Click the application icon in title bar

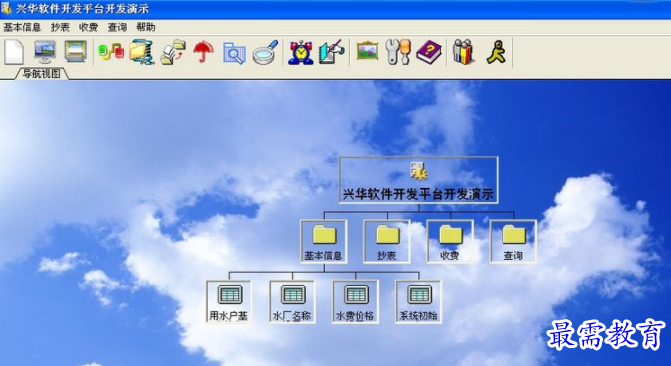pyautogui.click(x=6, y=8)
